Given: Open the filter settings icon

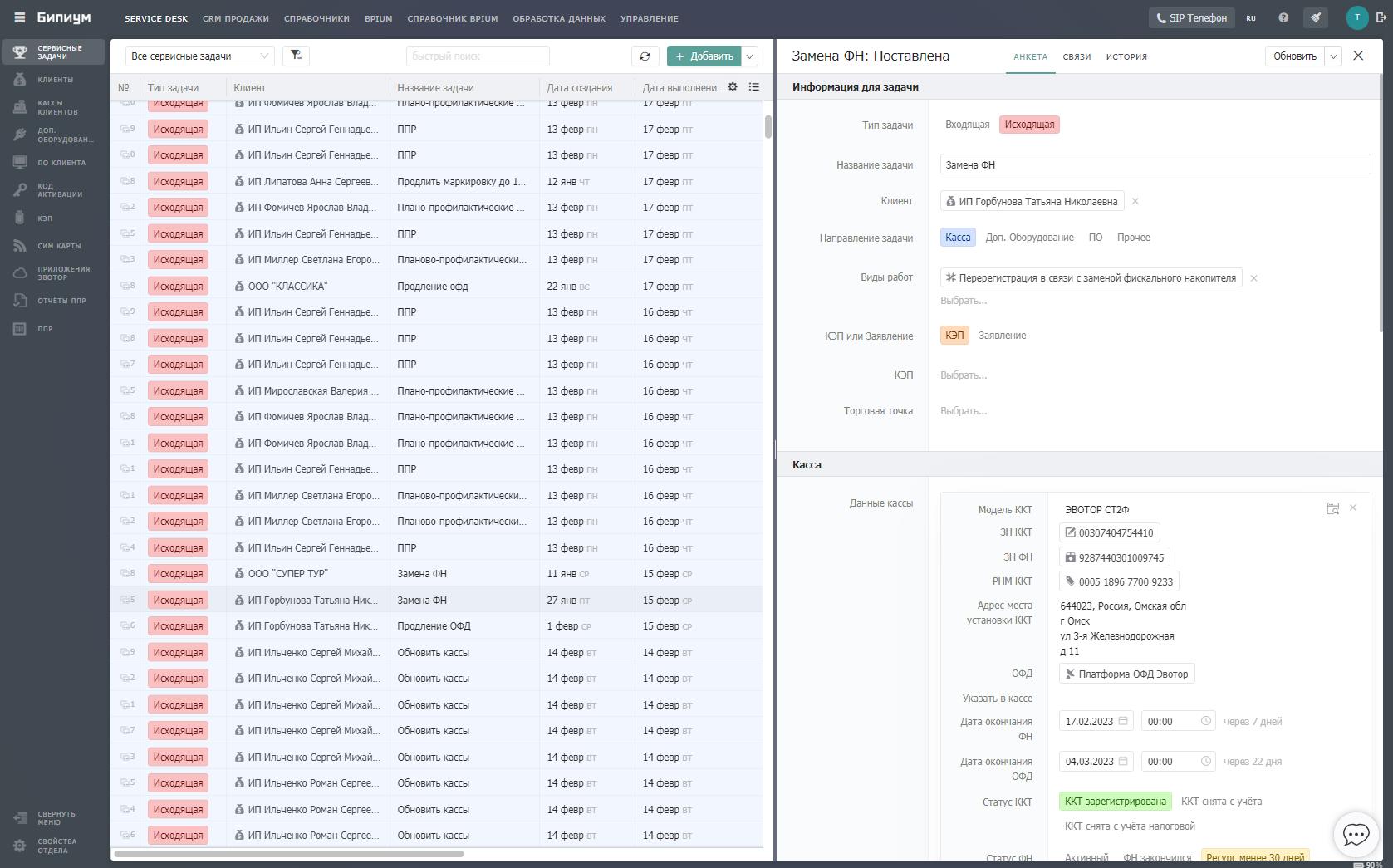Looking at the screenshot, I should tap(296, 56).
